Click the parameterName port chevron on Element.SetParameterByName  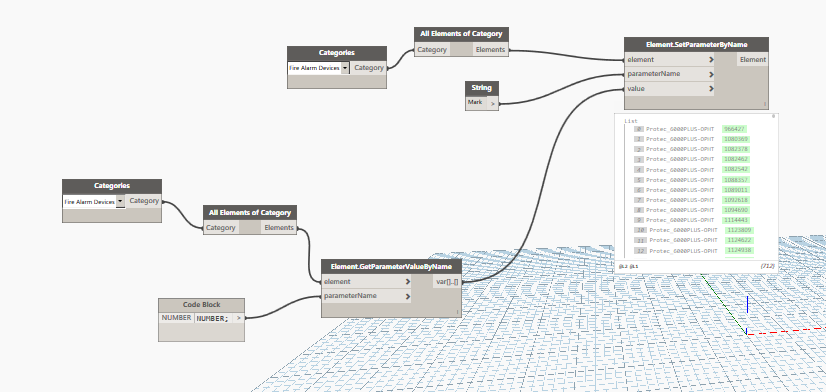(711, 74)
